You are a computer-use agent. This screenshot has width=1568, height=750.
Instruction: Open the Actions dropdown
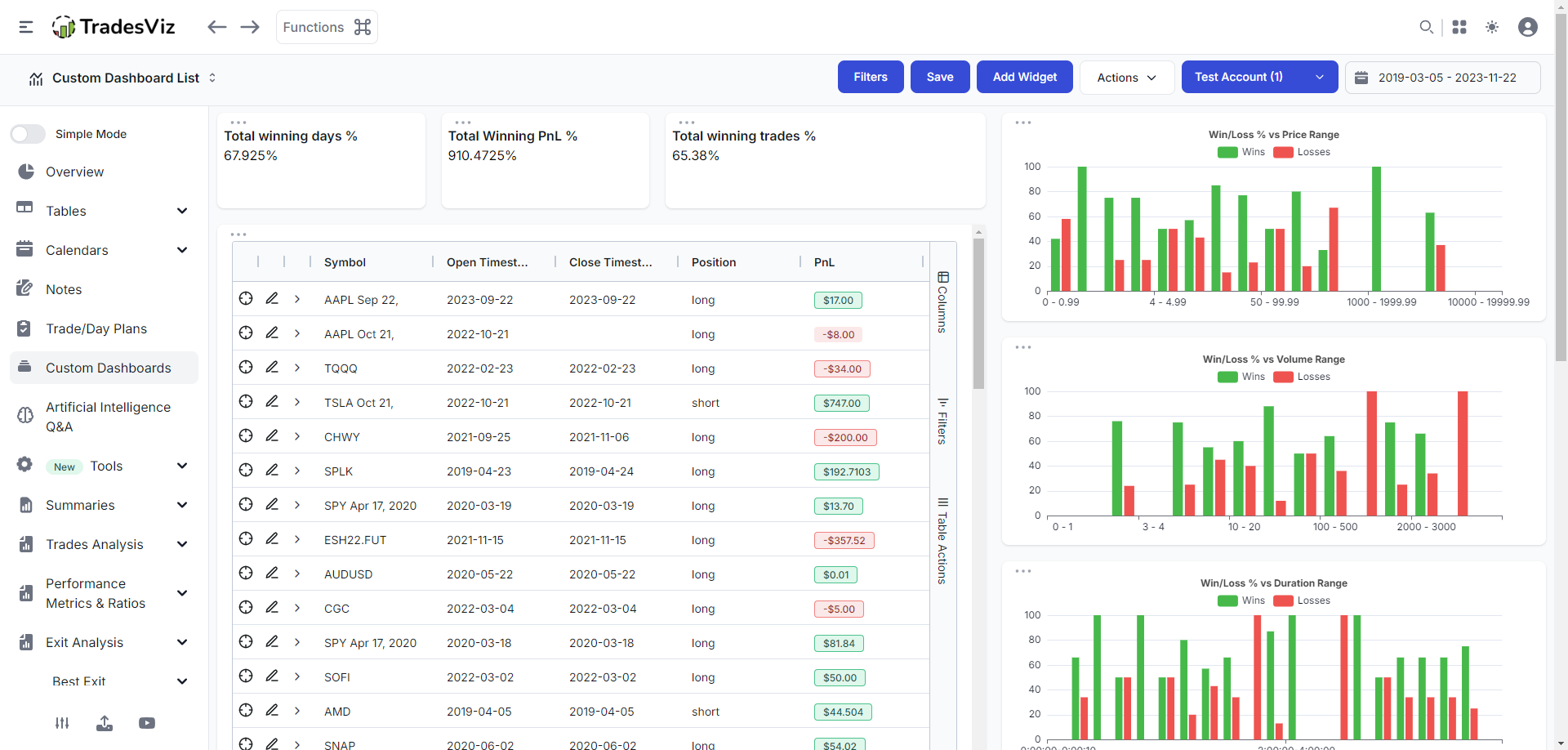pos(1126,78)
